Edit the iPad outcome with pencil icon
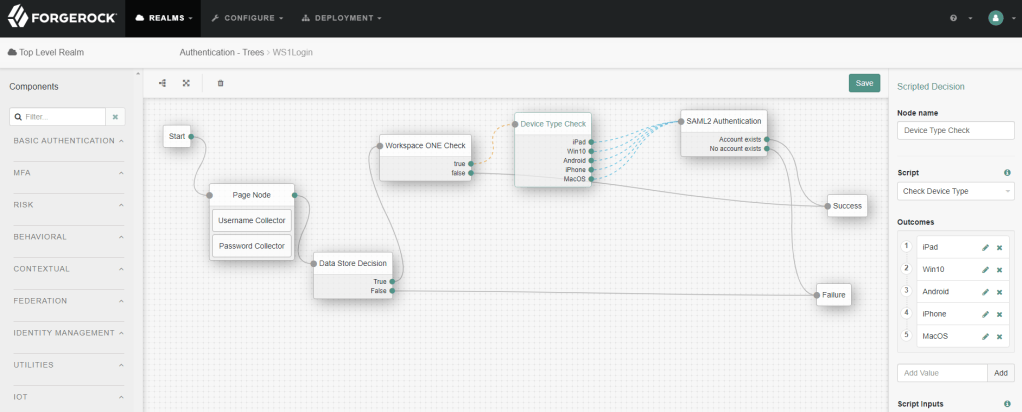The width and height of the screenshot is (1022, 412). (x=985, y=247)
